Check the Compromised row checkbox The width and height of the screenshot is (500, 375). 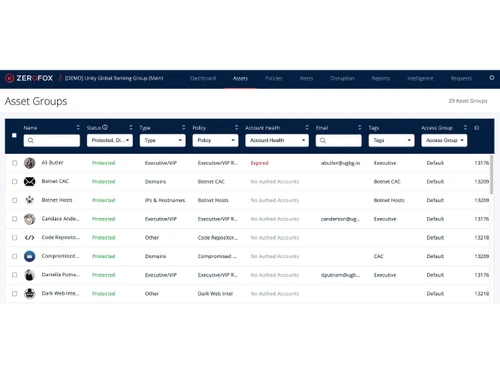[x=15, y=256]
